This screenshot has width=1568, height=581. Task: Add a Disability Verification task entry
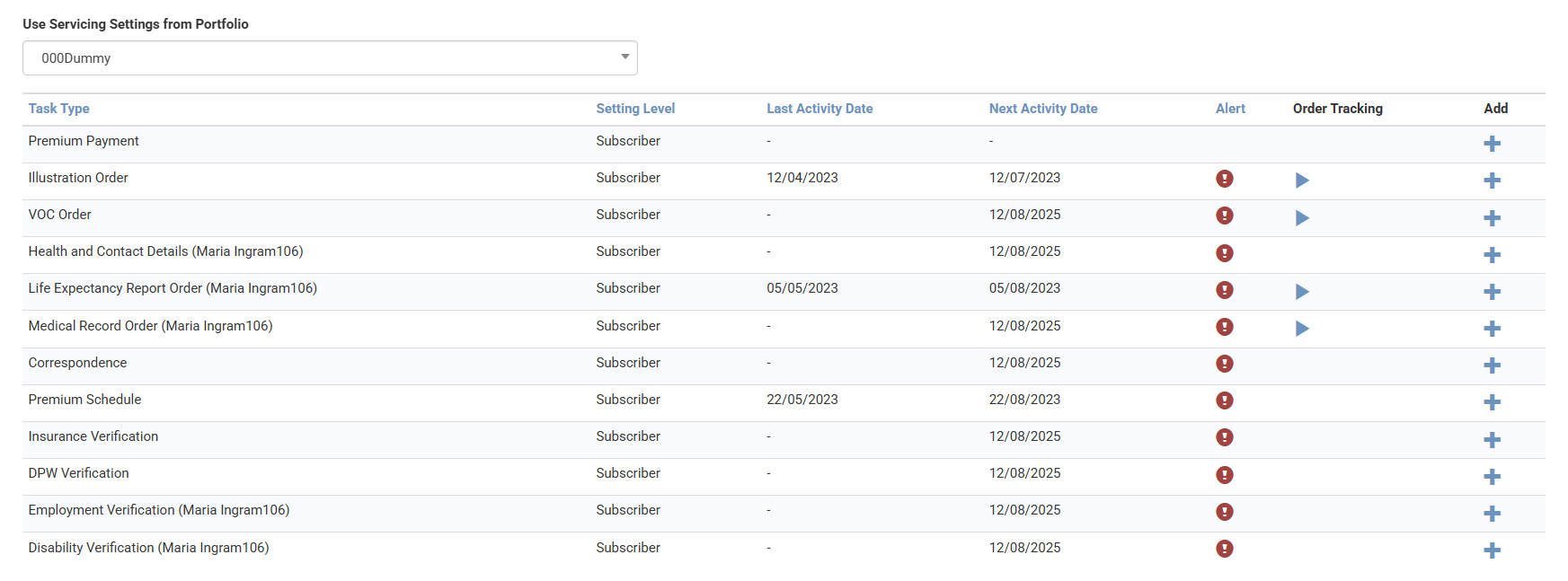coord(1492,550)
